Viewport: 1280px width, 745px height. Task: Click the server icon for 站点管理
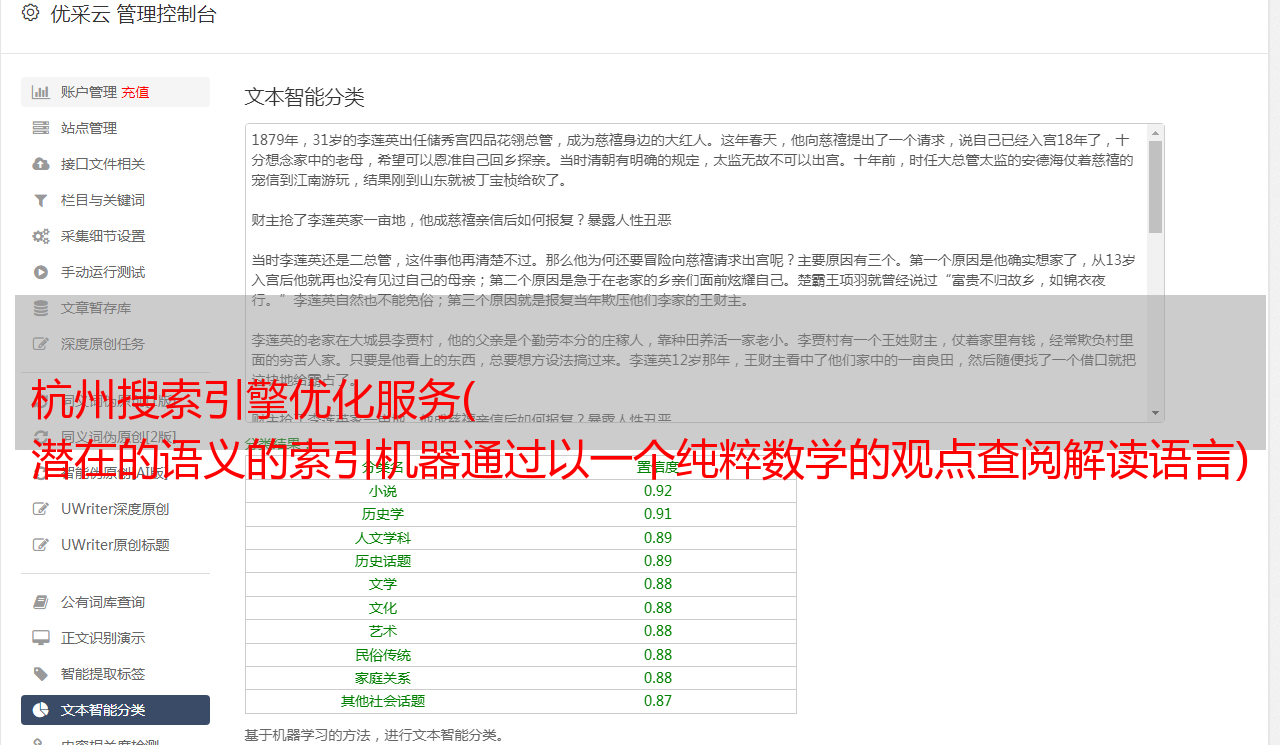coord(41,128)
